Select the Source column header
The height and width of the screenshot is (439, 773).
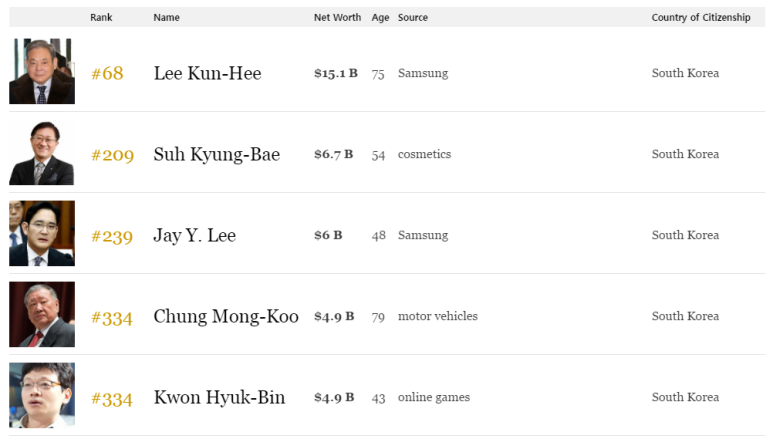pyautogui.click(x=413, y=18)
